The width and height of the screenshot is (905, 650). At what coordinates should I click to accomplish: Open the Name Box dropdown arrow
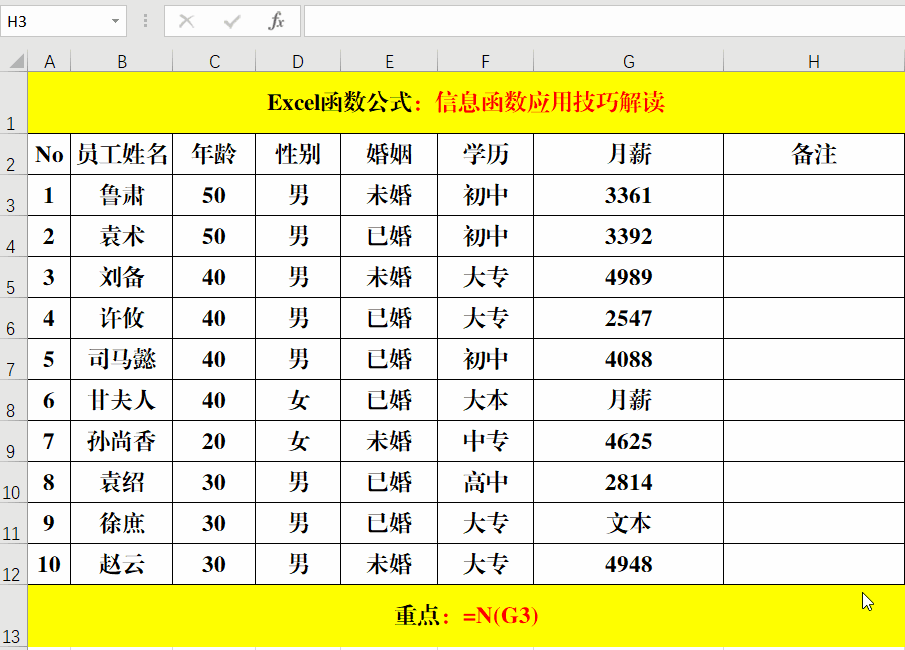pyautogui.click(x=115, y=21)
